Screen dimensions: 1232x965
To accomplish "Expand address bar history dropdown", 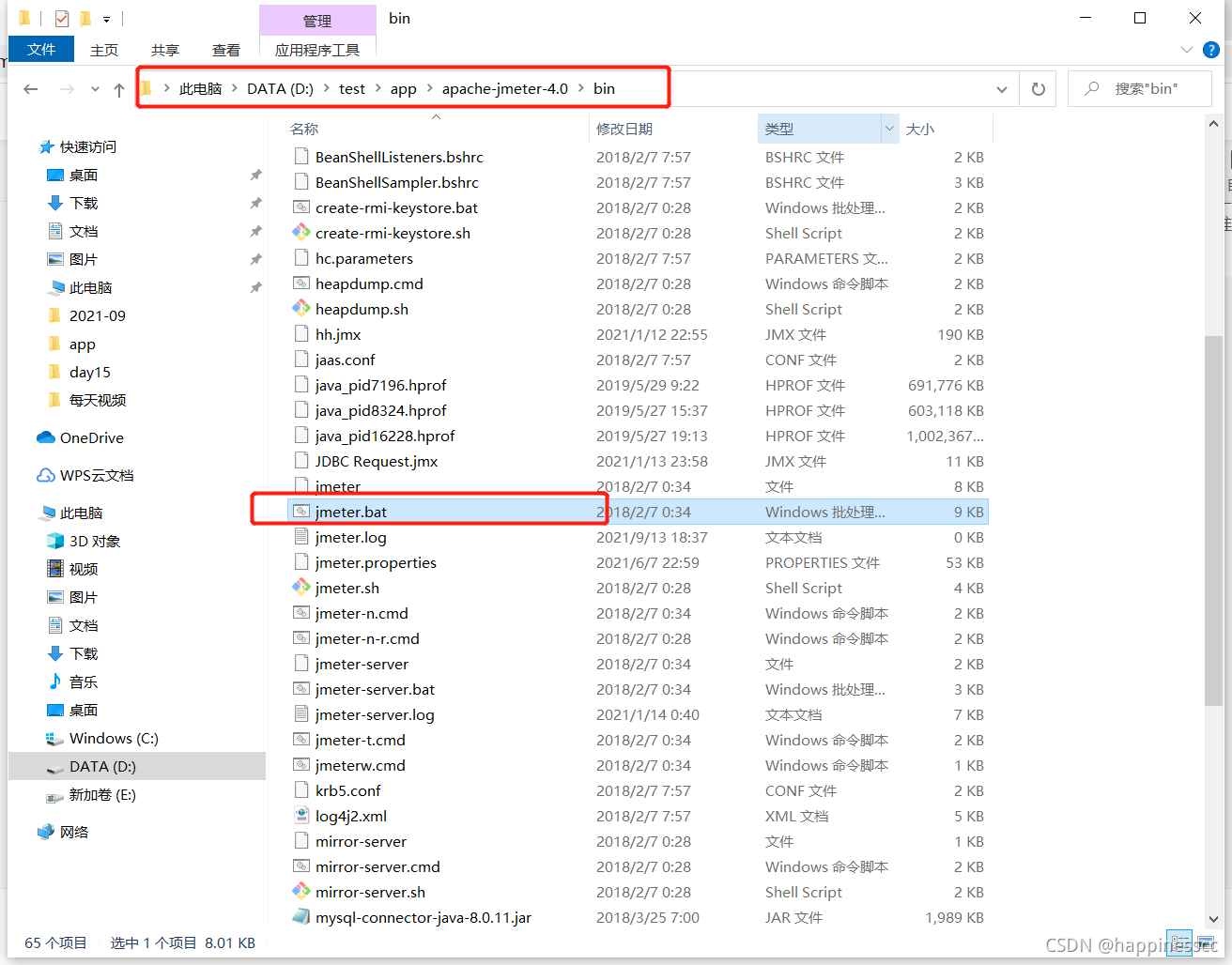I will click(1002, 89).
